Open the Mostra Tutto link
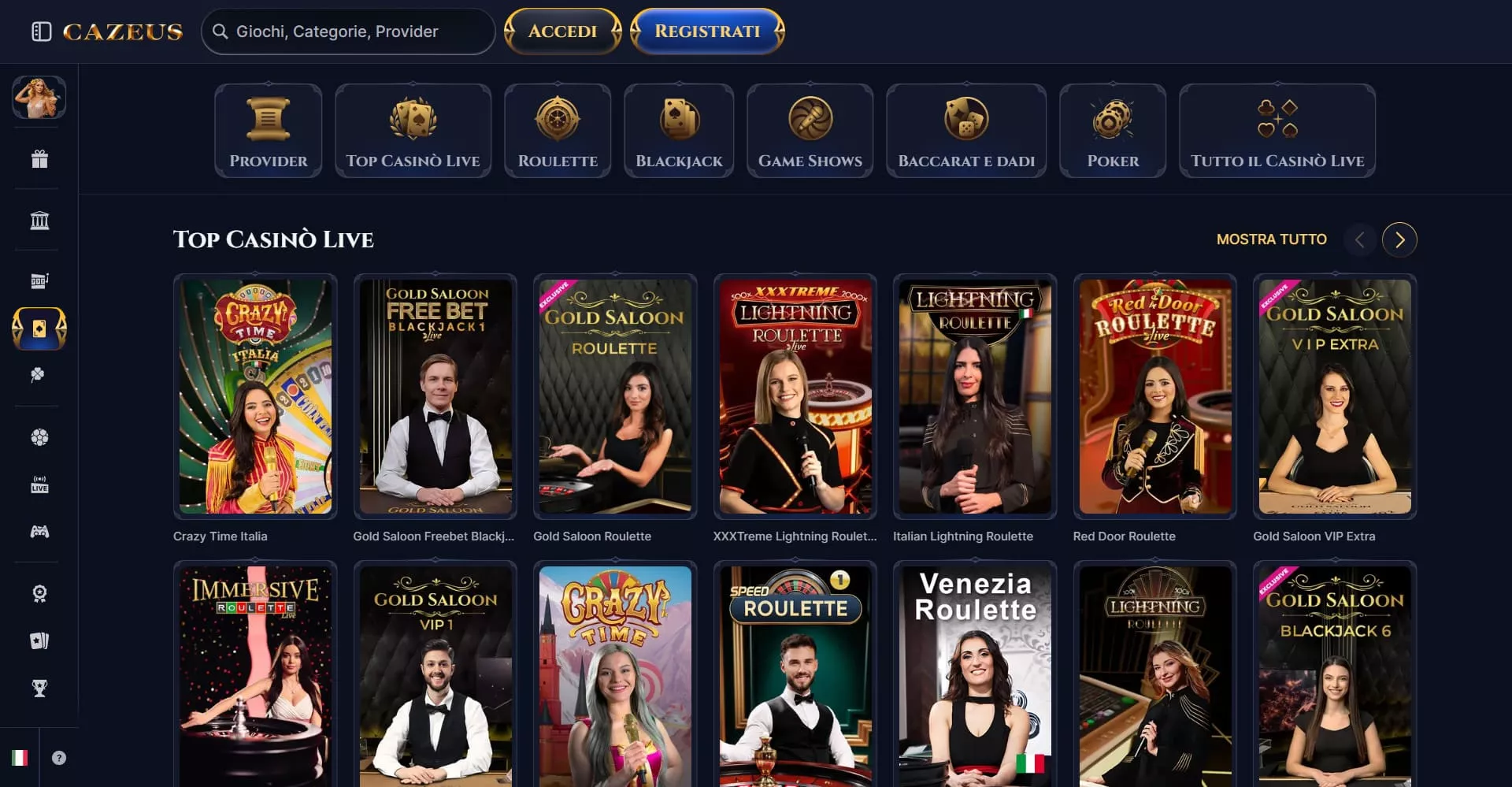Viewport: 1512px width, 787px height. (x=1271, y=239)
